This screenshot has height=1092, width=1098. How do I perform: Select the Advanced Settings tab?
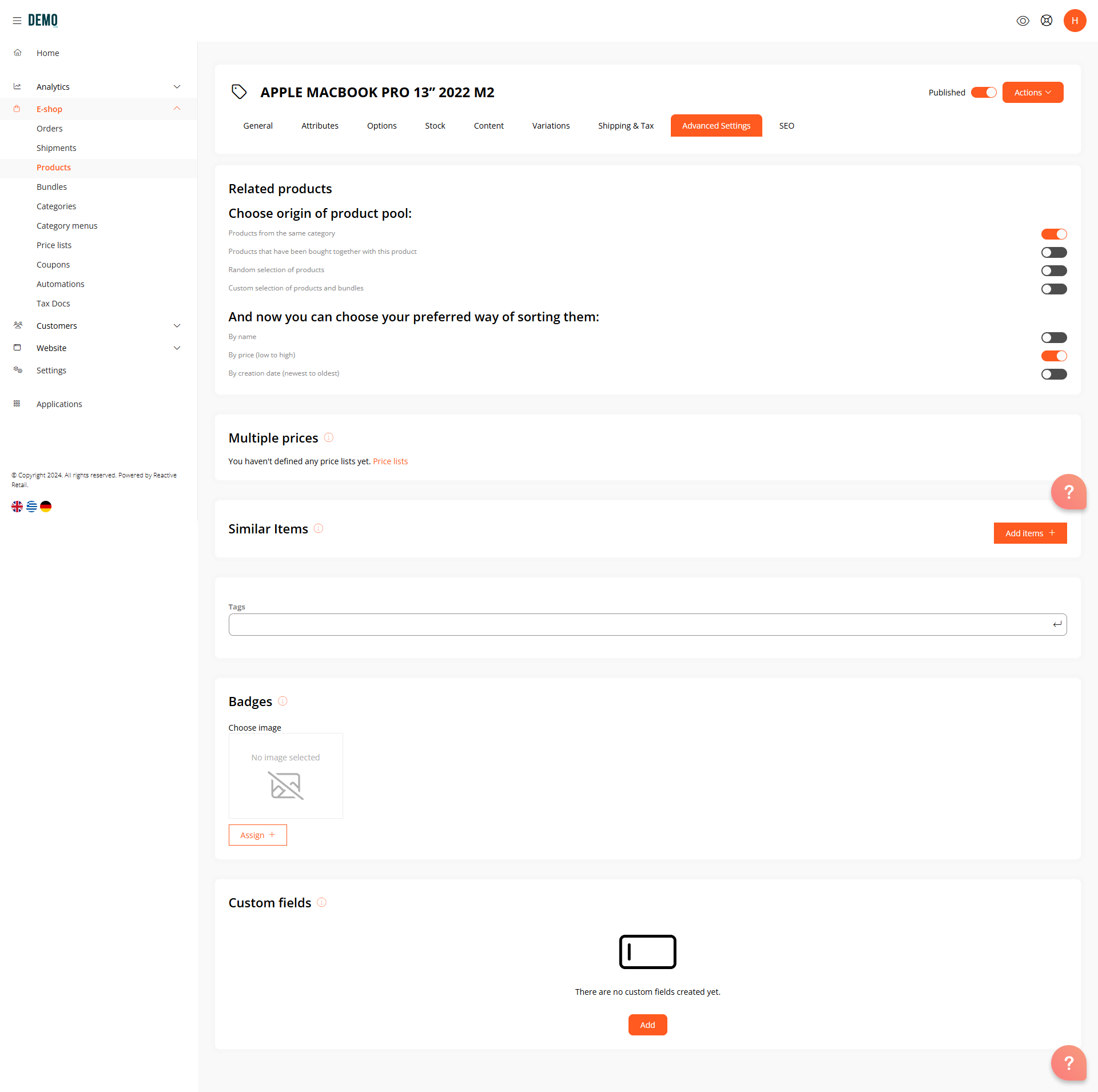(x=717, y=126)
